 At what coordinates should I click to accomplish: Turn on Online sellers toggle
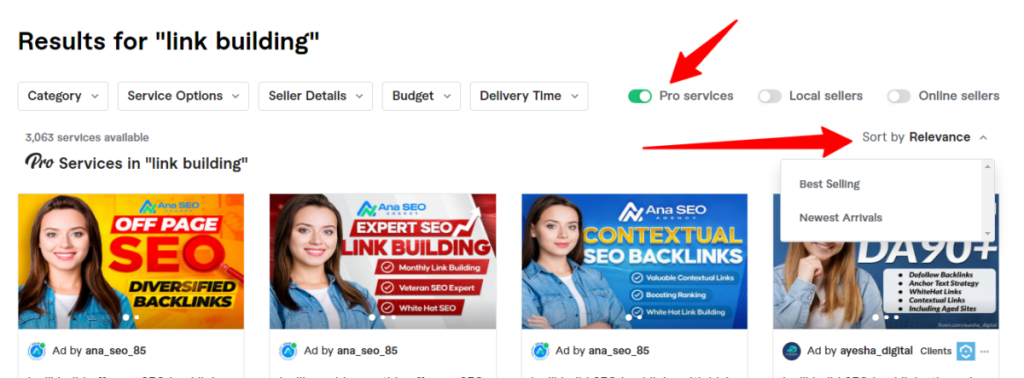[899, 96]
